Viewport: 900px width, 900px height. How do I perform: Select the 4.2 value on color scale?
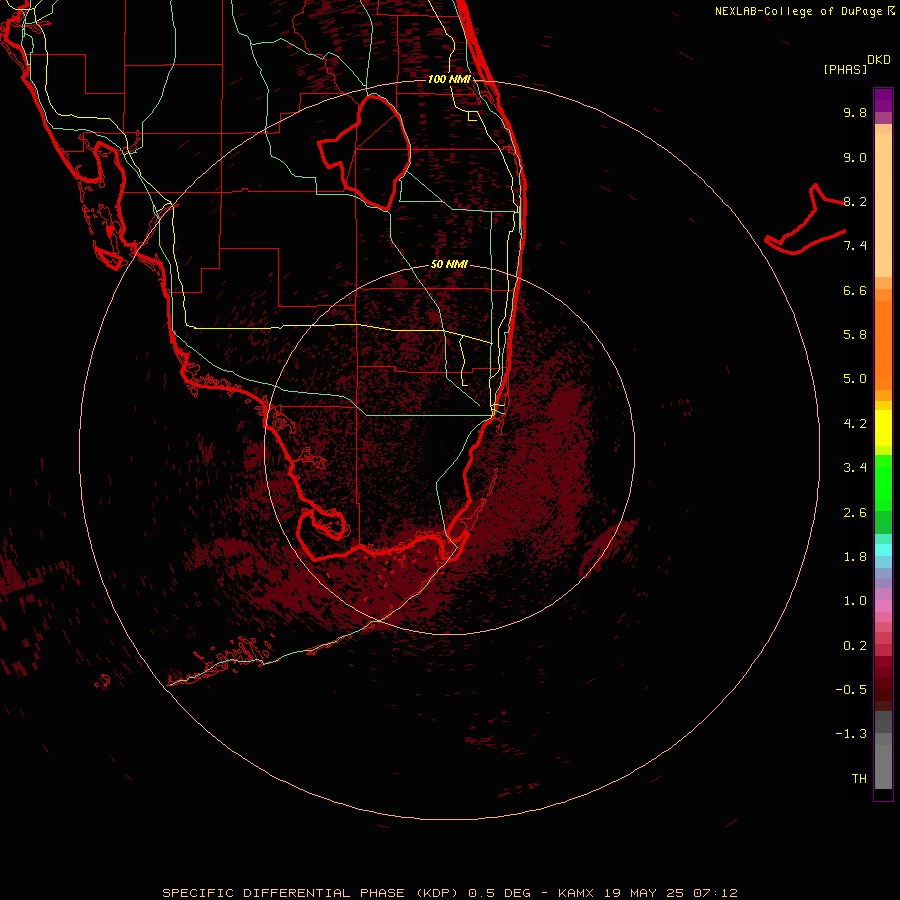tap(855, 424)
